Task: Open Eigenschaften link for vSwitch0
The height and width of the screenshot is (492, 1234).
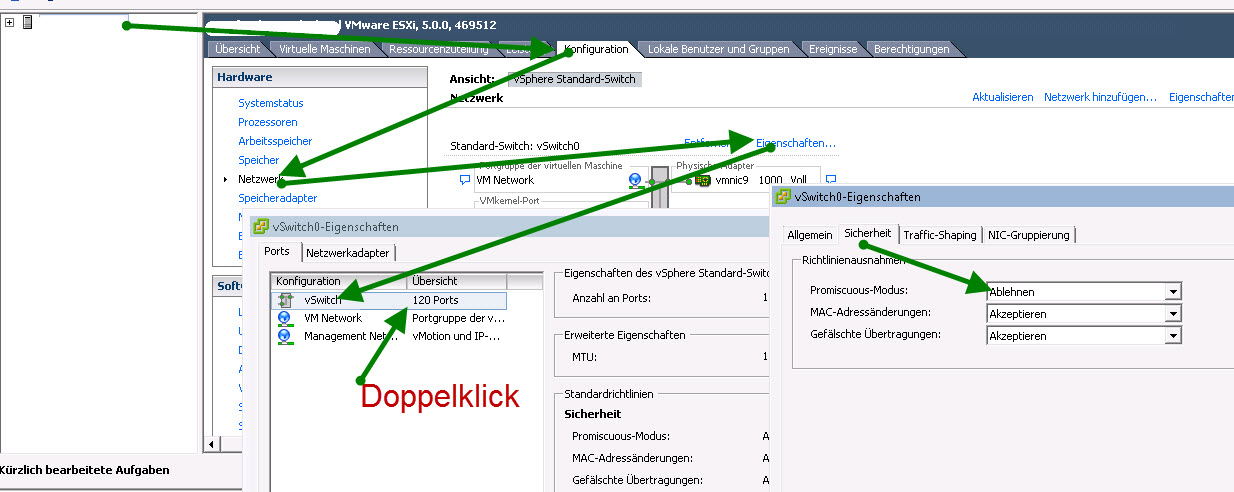Action: point(796,143)
